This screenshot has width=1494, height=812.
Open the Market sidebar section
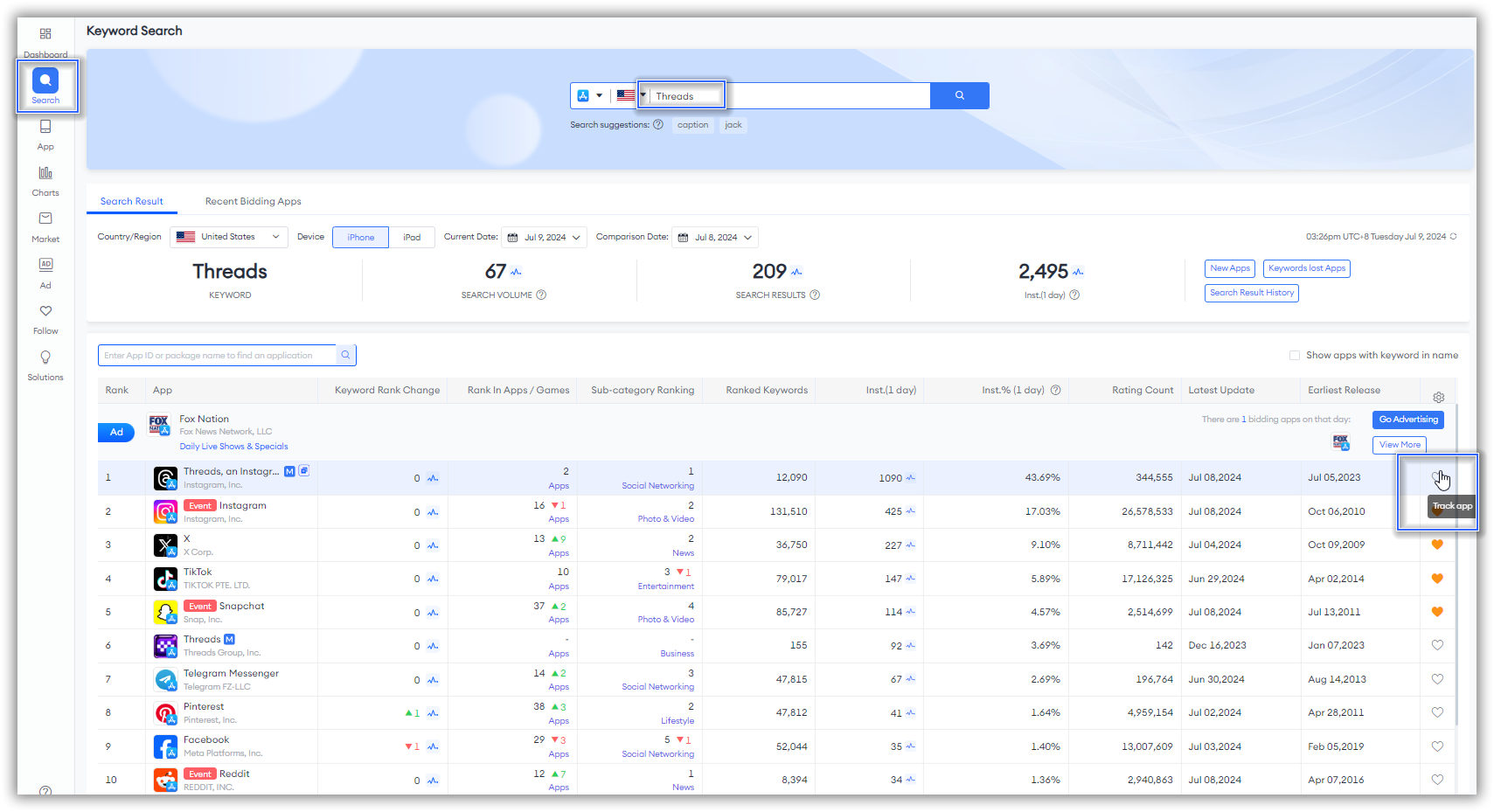[x=45, y=226]
